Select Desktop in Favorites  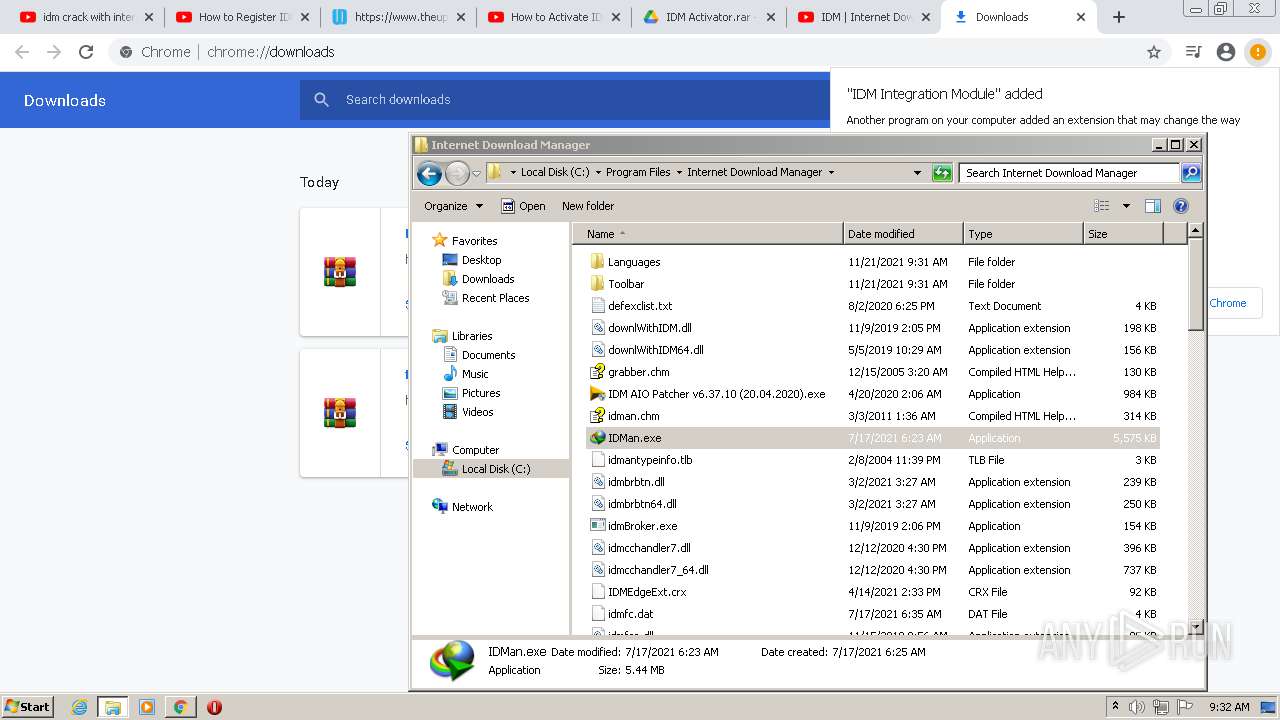[x=481, y=260]
